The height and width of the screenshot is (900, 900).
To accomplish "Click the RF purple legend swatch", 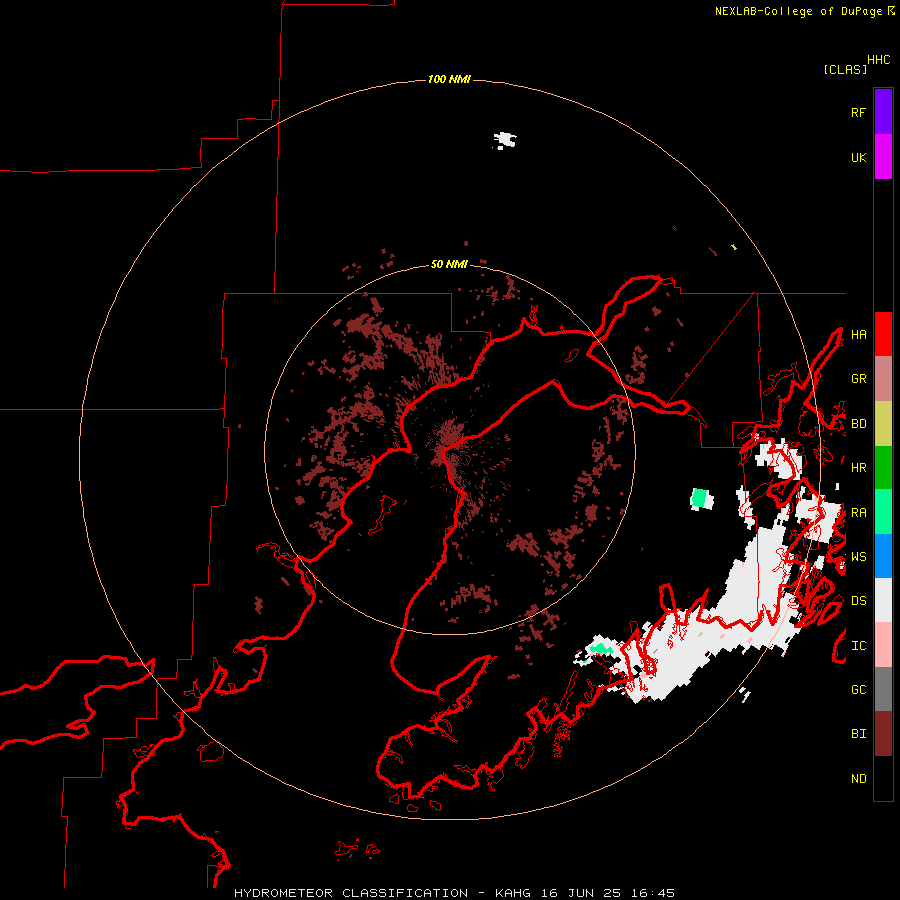I will 883,112.
